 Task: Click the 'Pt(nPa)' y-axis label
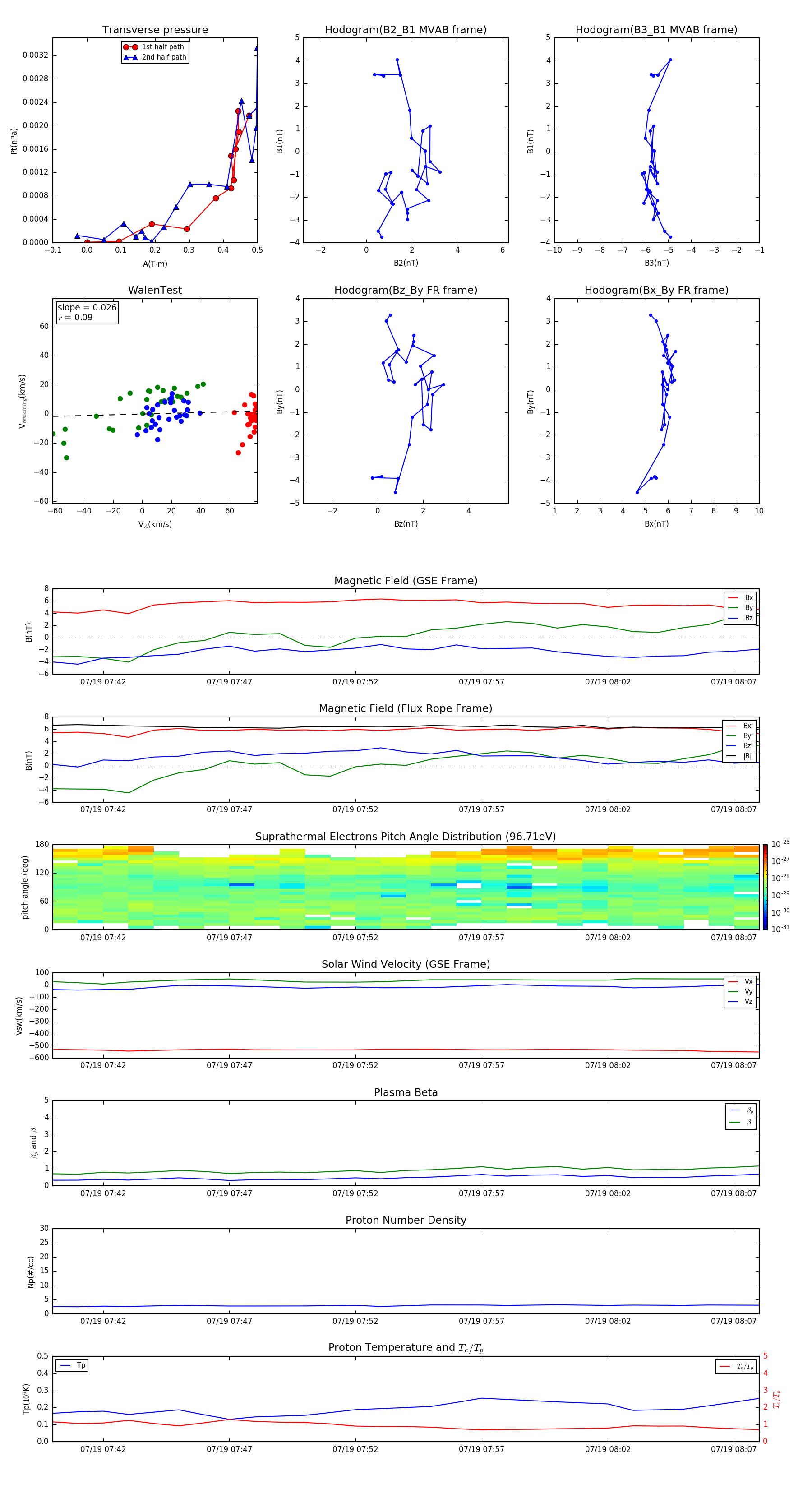click(14, 141)
